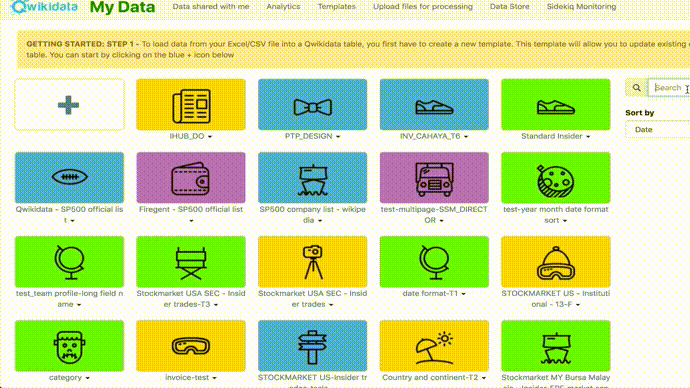Open the PTP_DESIGN bow tie tile
The height and width of the screenshot is (388, 690).
tap(312, 105)
